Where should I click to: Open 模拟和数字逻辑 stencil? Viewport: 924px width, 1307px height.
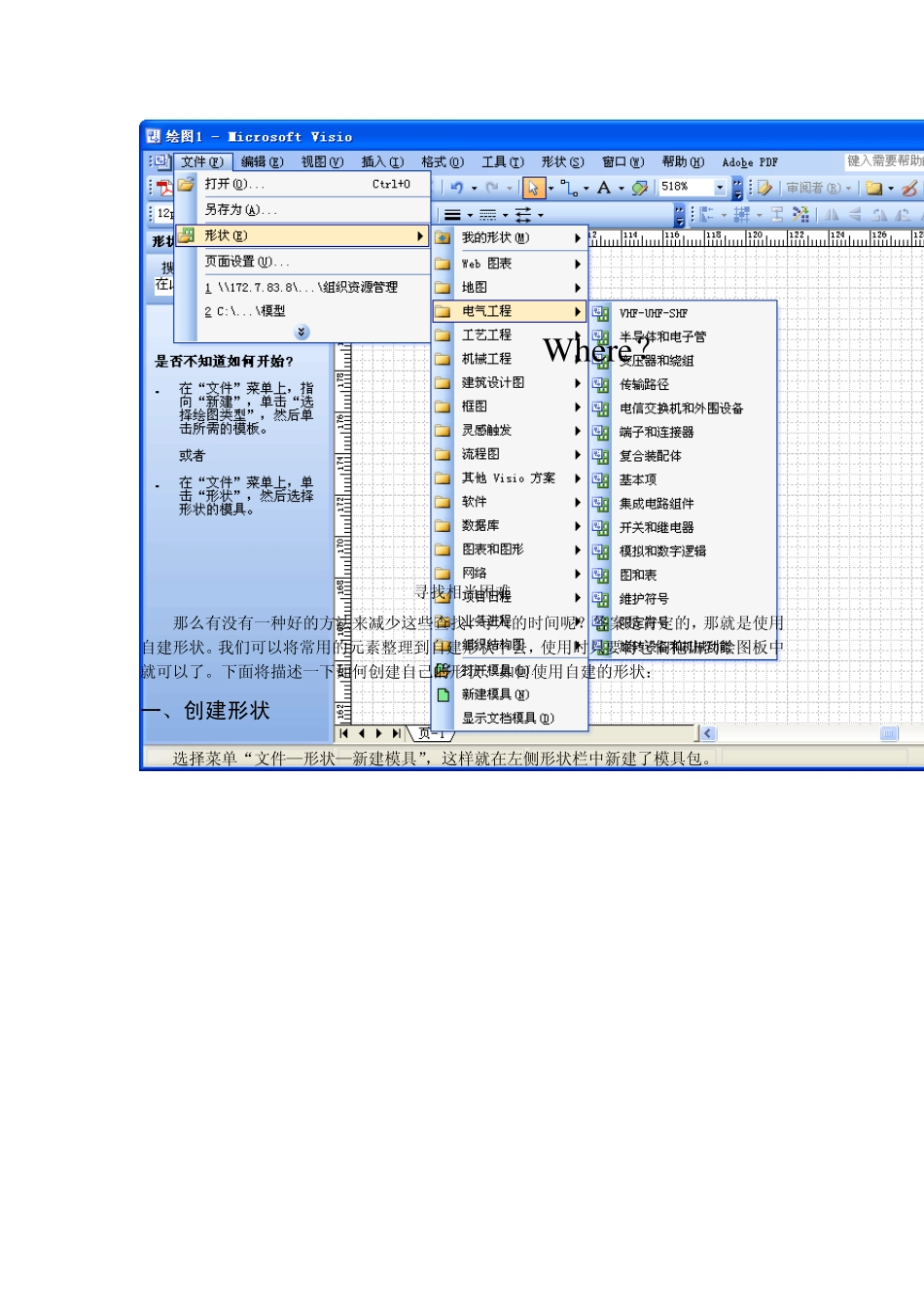pyautogui.click(x=684, y=550)
